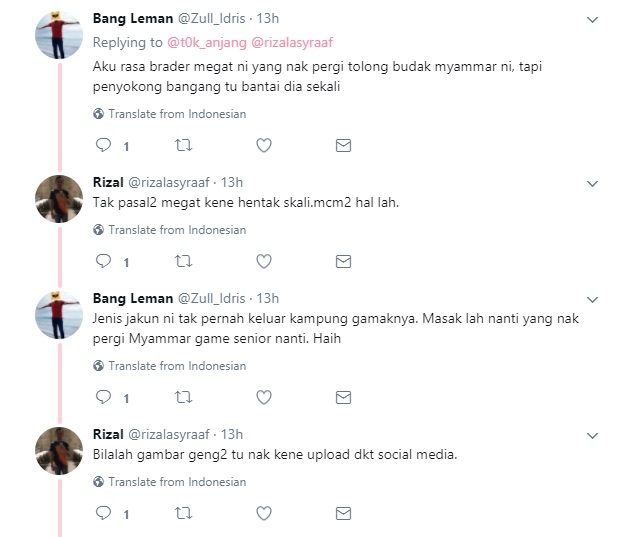
Task: Expand the menu on Rizal's 'Tak pasal2' tweet
Action: (592, 183)
